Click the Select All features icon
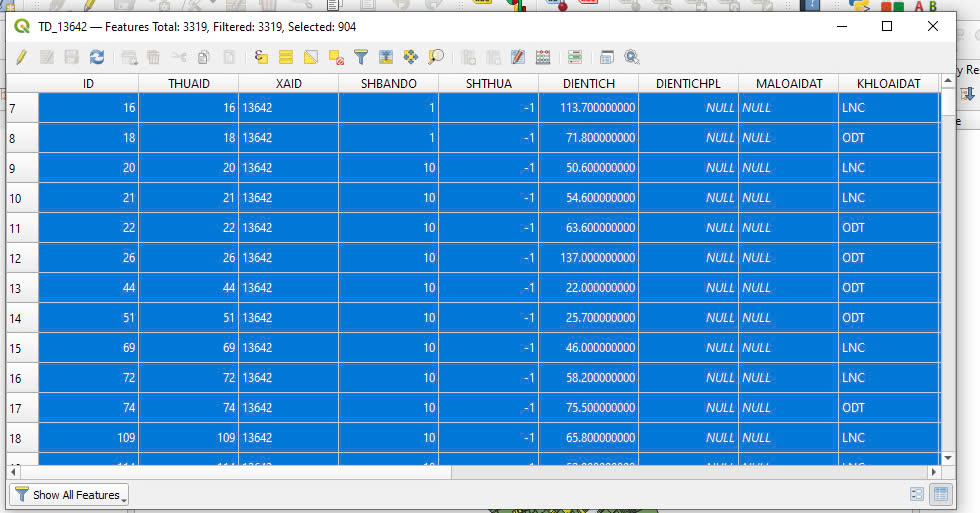Screen dimensions: 980x513 (286, 58)
